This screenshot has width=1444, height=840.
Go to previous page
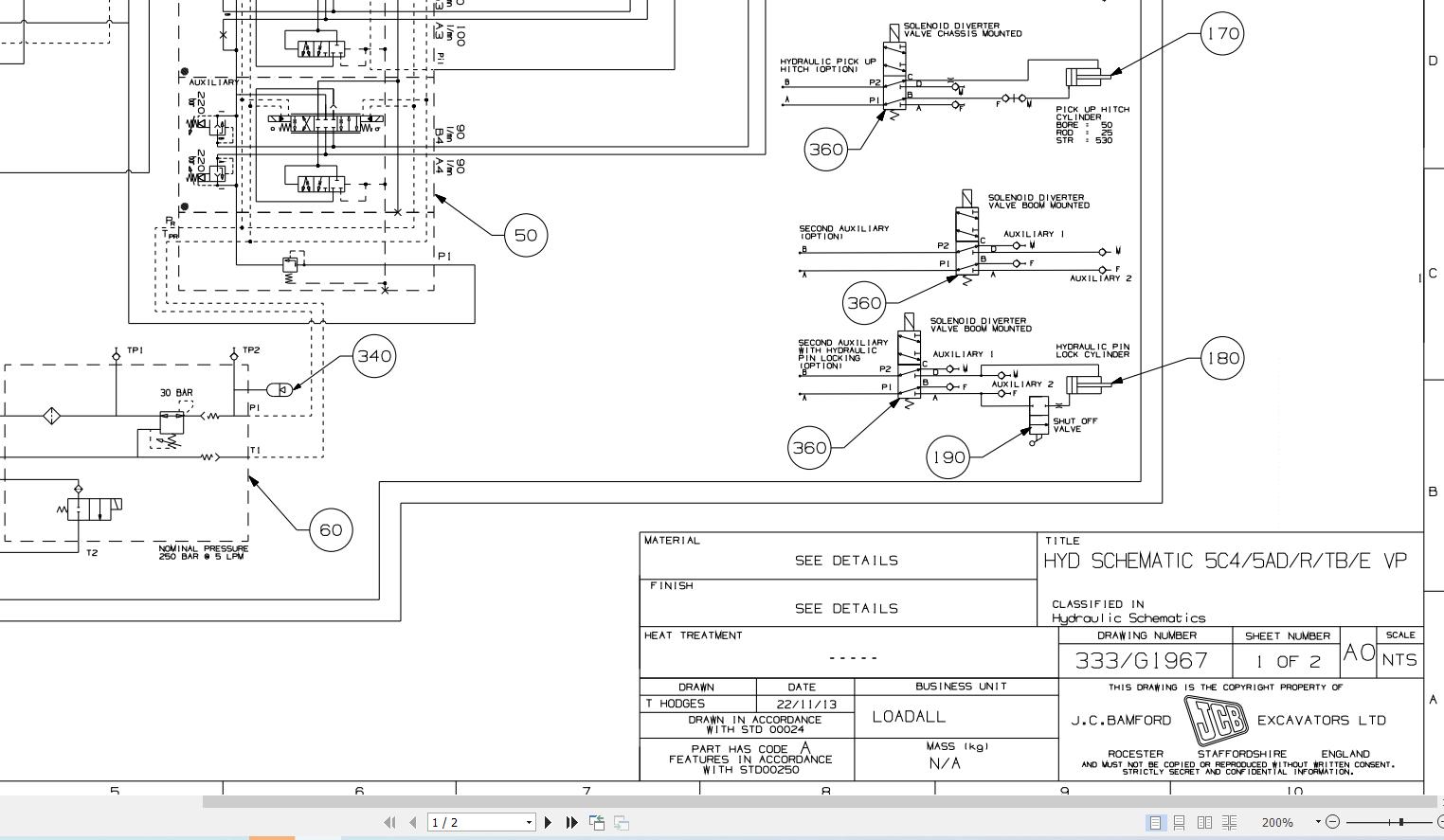tap(413, 822)
